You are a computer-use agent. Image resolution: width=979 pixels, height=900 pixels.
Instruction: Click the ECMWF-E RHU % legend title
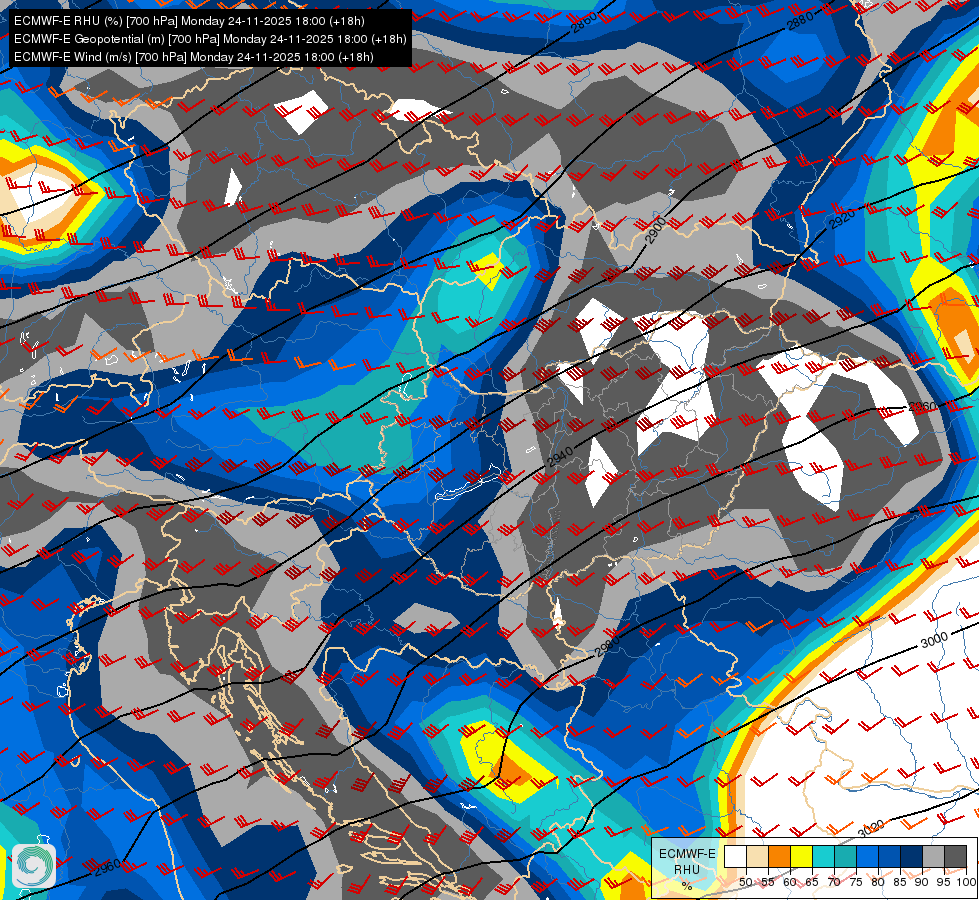687,869
